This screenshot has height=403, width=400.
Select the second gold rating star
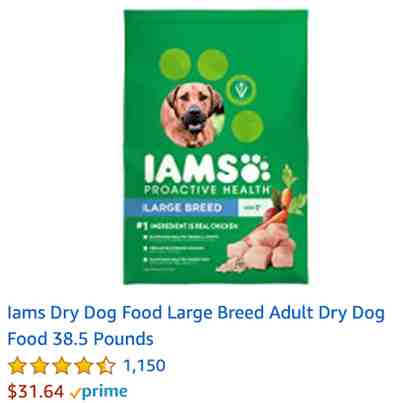pyautogui.click(x=40, y=366)
